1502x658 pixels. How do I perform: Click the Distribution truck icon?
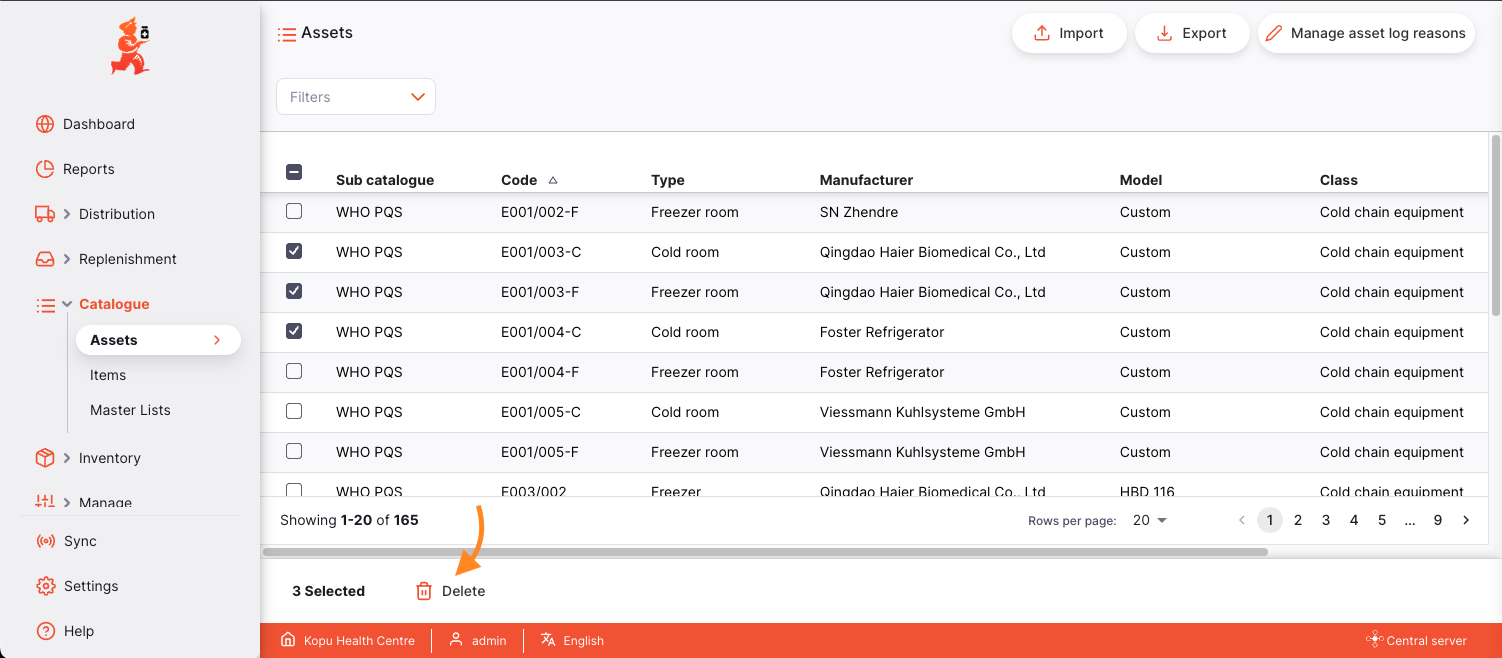(45, 214)
